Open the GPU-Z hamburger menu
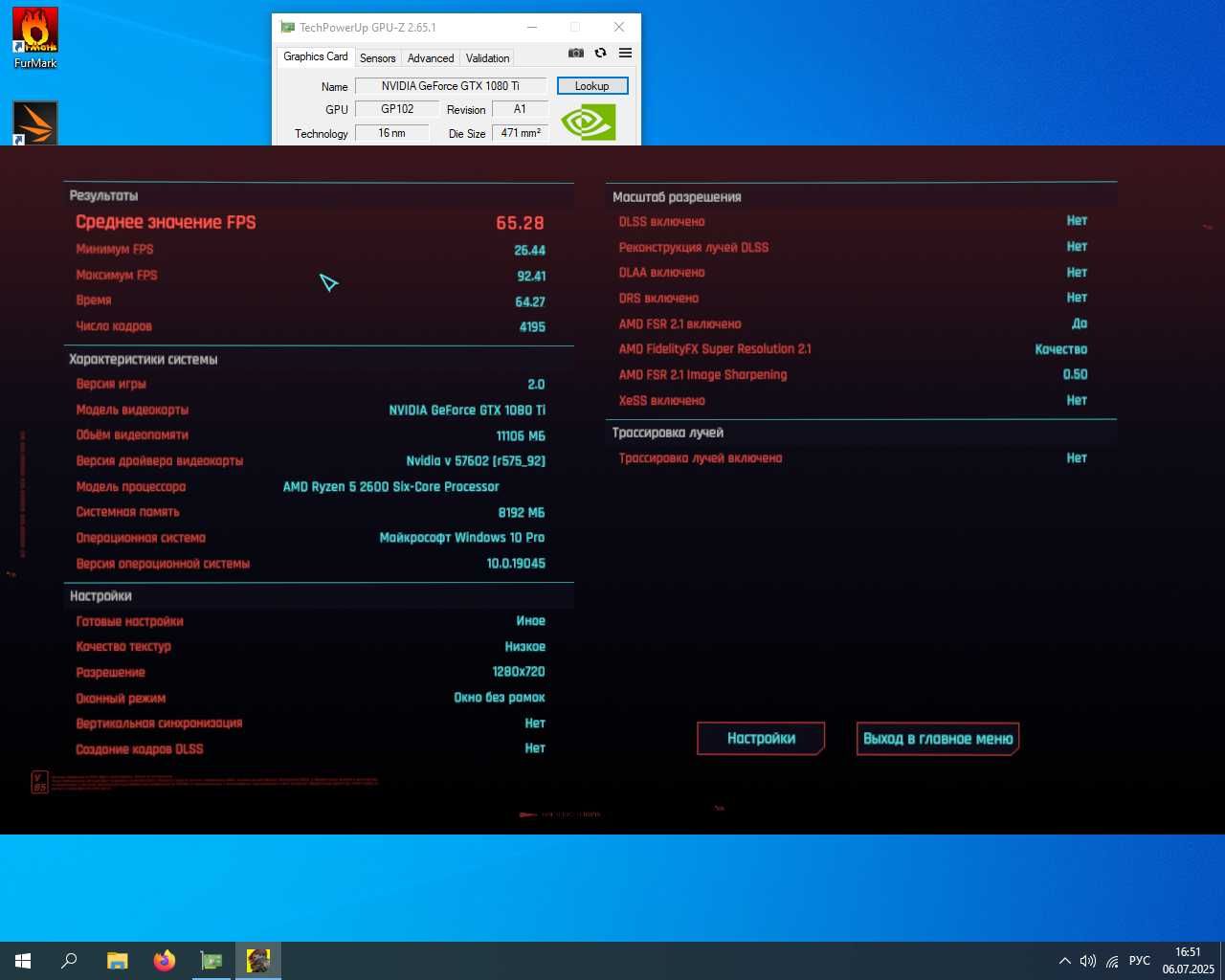Screen dimensions: 1225x980 tap(625, 54)
